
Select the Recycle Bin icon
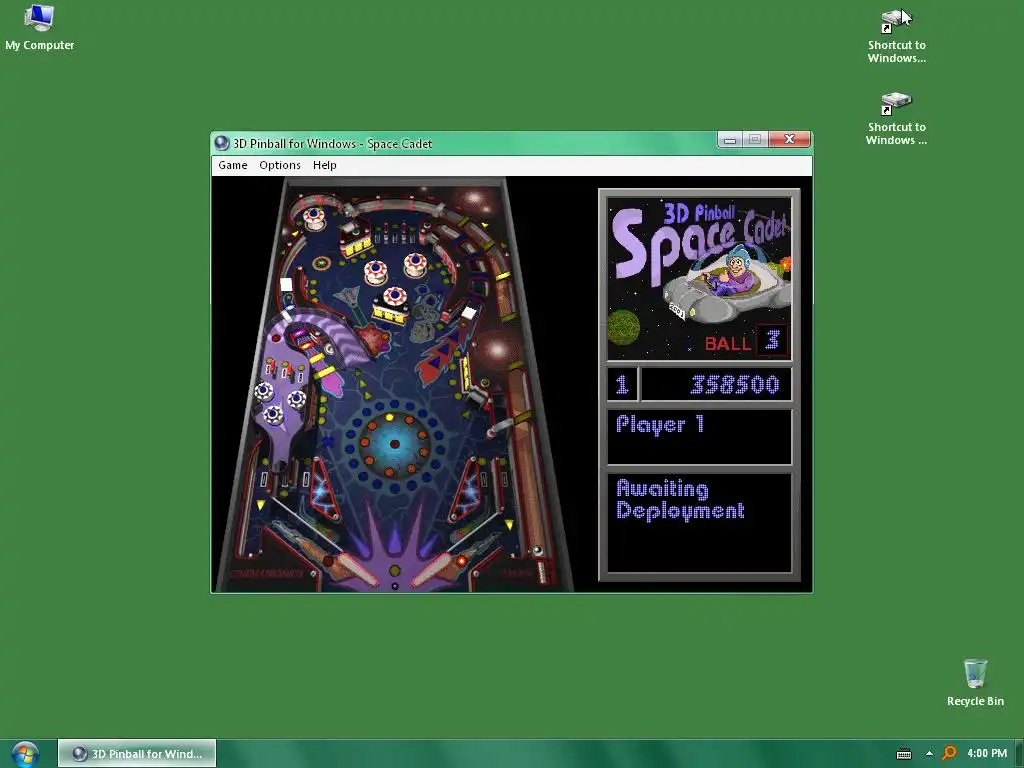pyautogui.click(x=975, y=682)
